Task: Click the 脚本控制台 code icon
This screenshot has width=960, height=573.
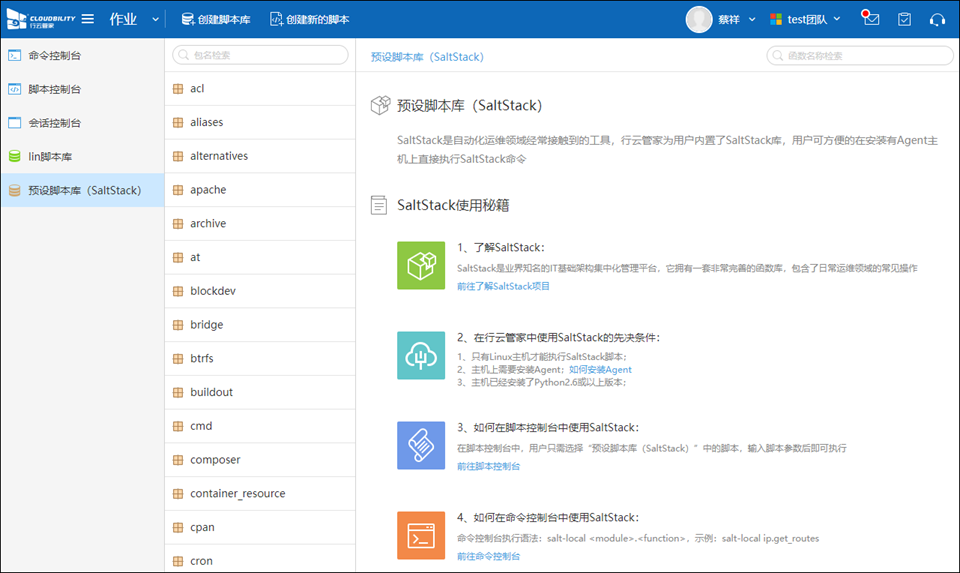Action: click(15, 89)
